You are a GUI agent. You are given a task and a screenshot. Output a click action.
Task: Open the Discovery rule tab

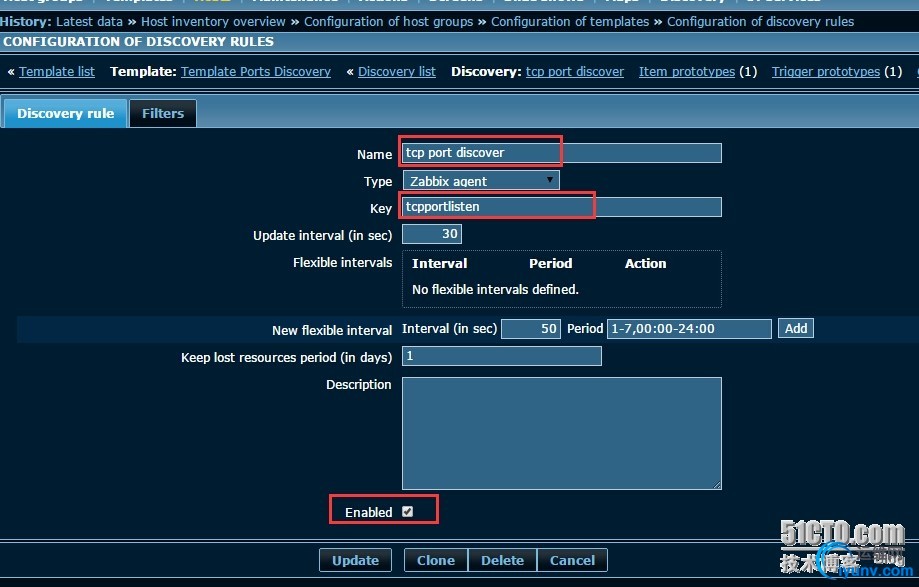65,113
